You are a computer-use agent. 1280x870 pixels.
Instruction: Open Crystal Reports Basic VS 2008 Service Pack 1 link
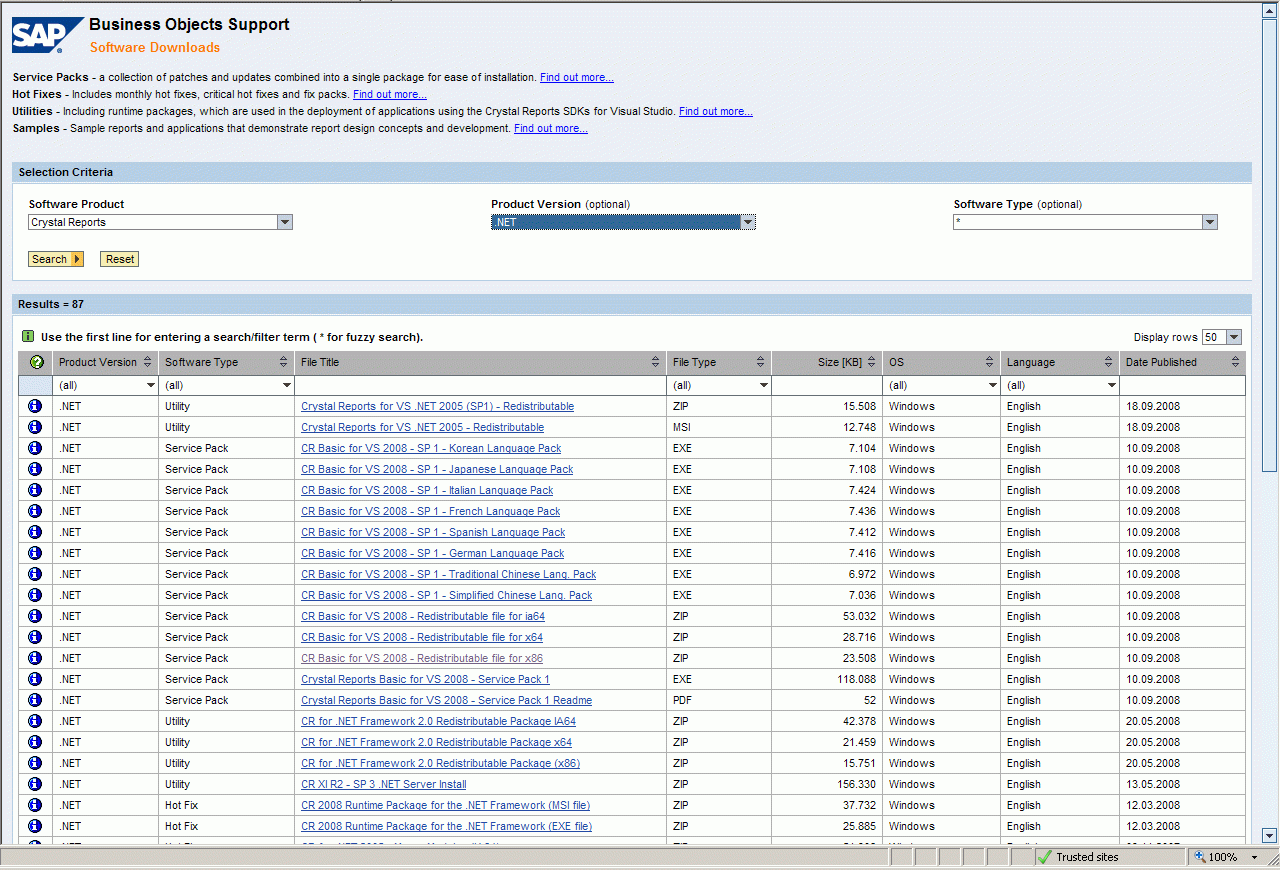425,679
